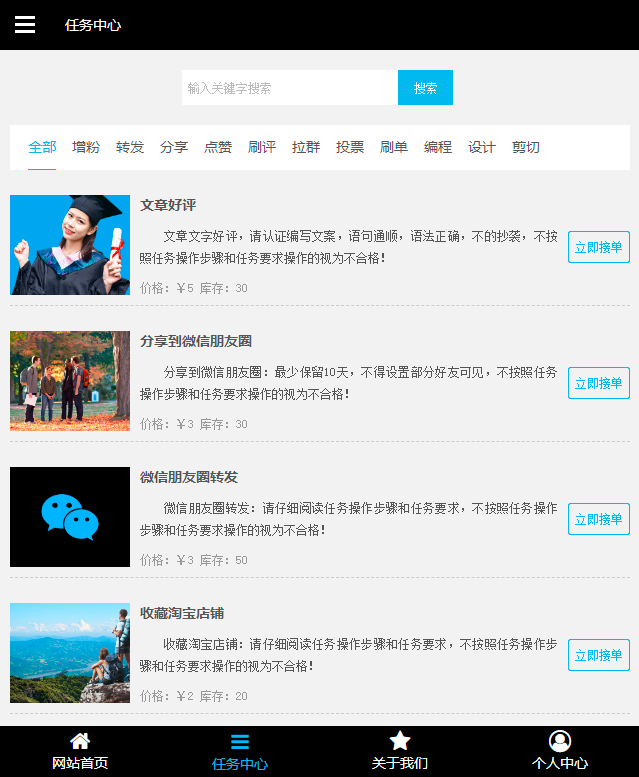Select the 点赞 category tab

(x=218, y=147)
